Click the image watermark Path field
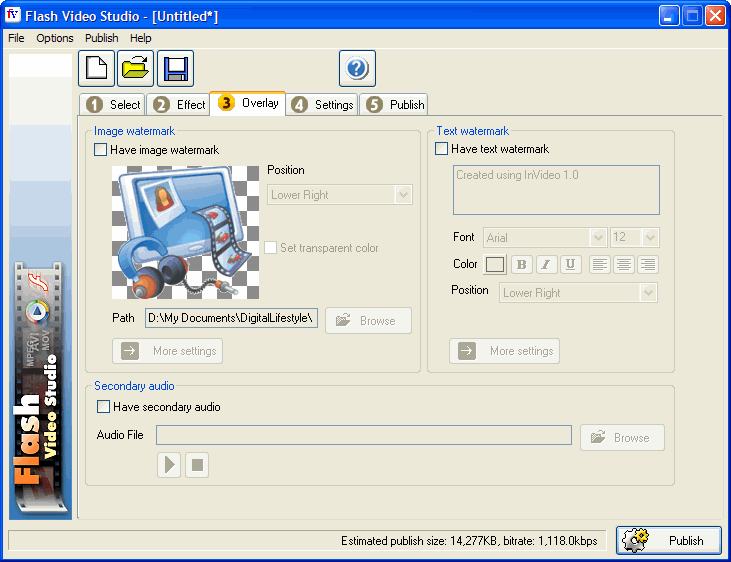The height and width of the screenshot is (562, 731). pos(231,318)
